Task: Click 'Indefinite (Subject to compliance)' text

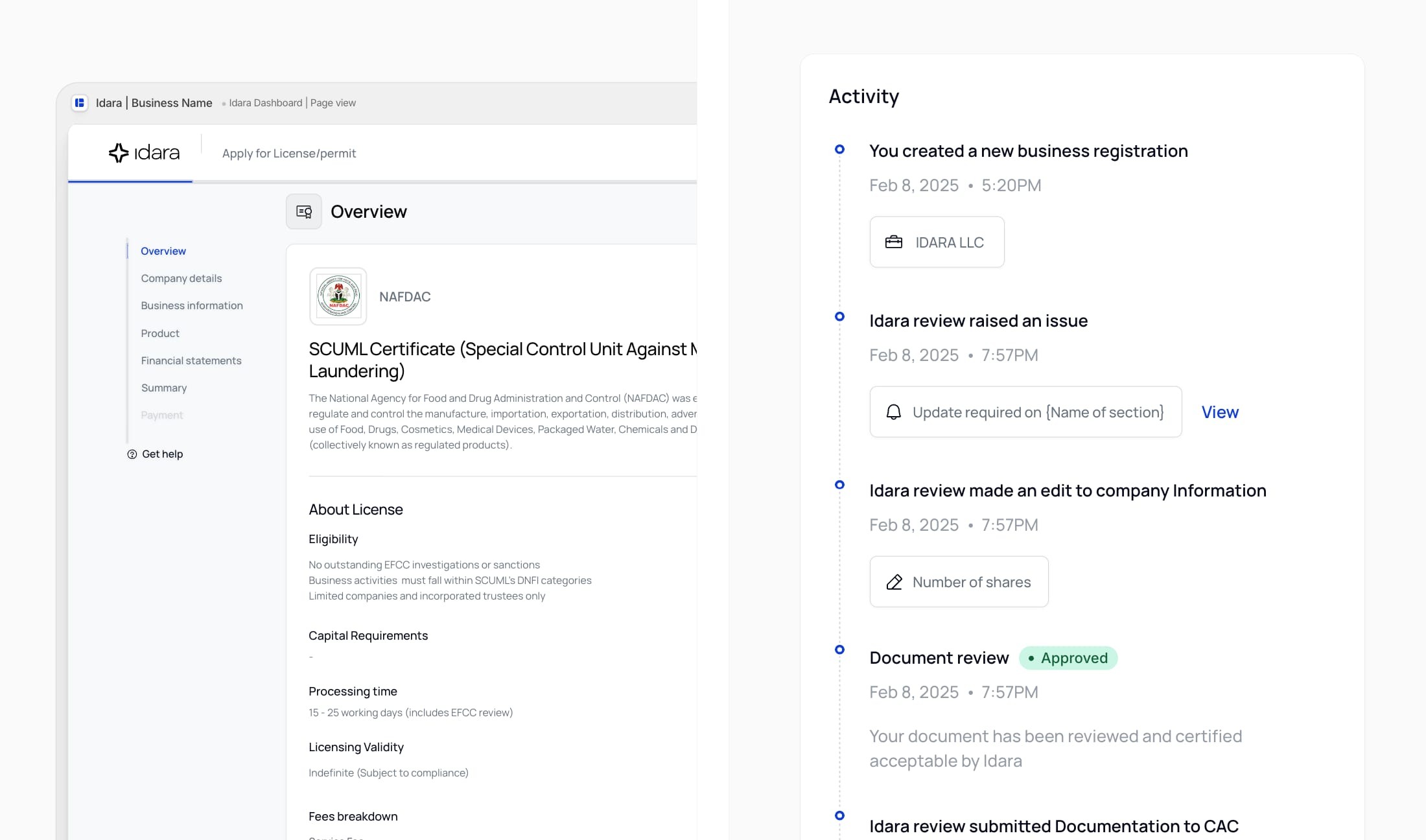Action: [388, 773]
